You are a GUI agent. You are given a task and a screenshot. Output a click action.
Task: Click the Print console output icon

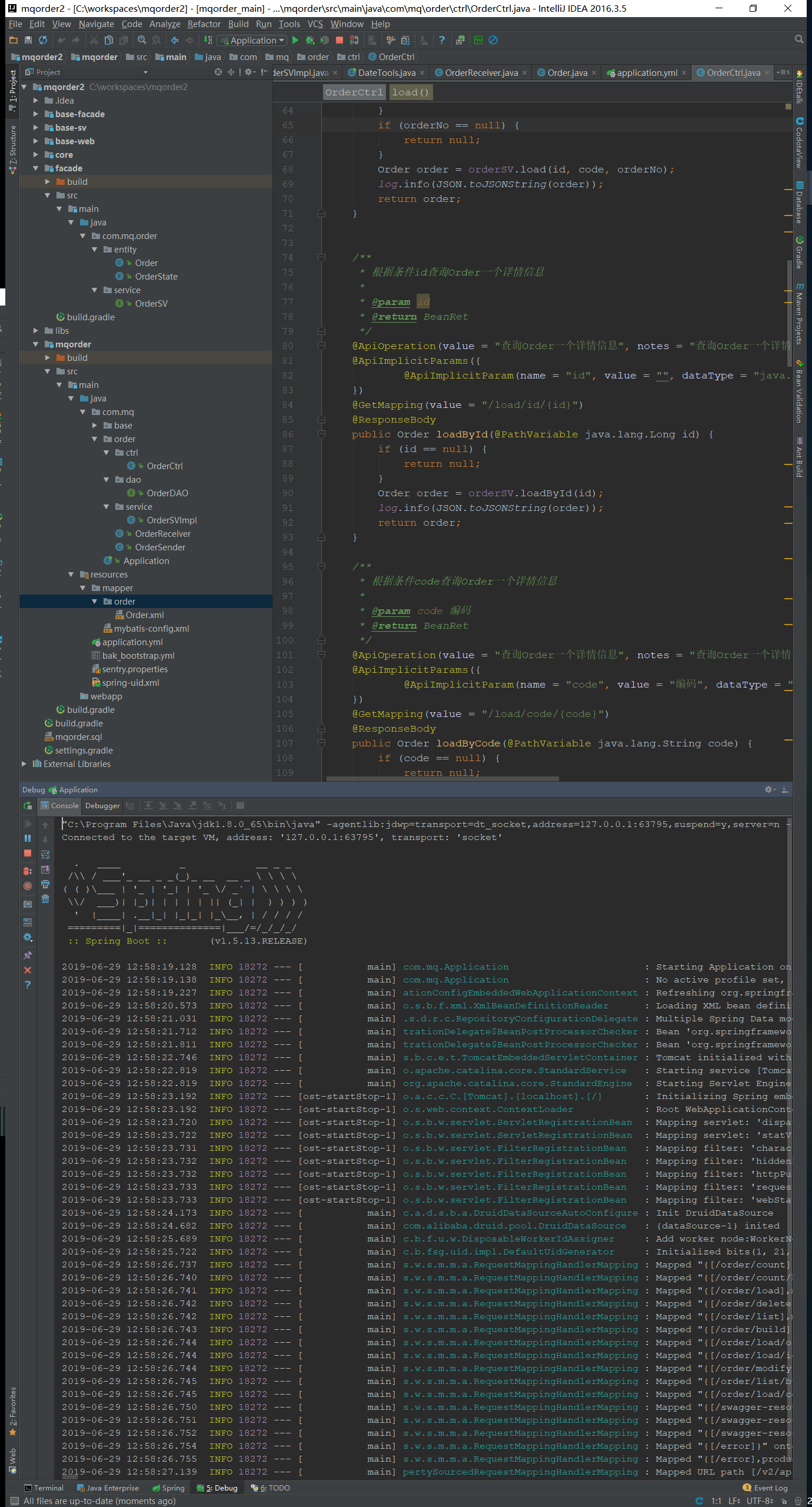45,884
